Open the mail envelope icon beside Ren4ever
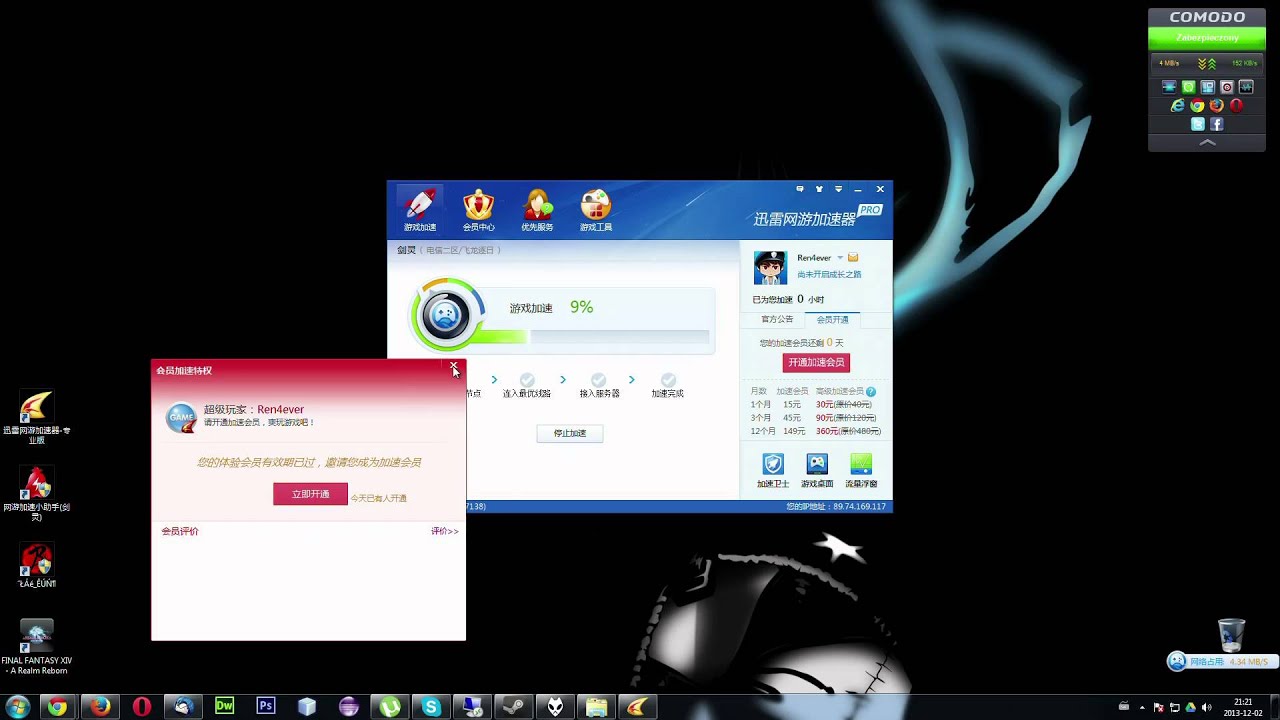1280x720 pixels. [853, 258]
